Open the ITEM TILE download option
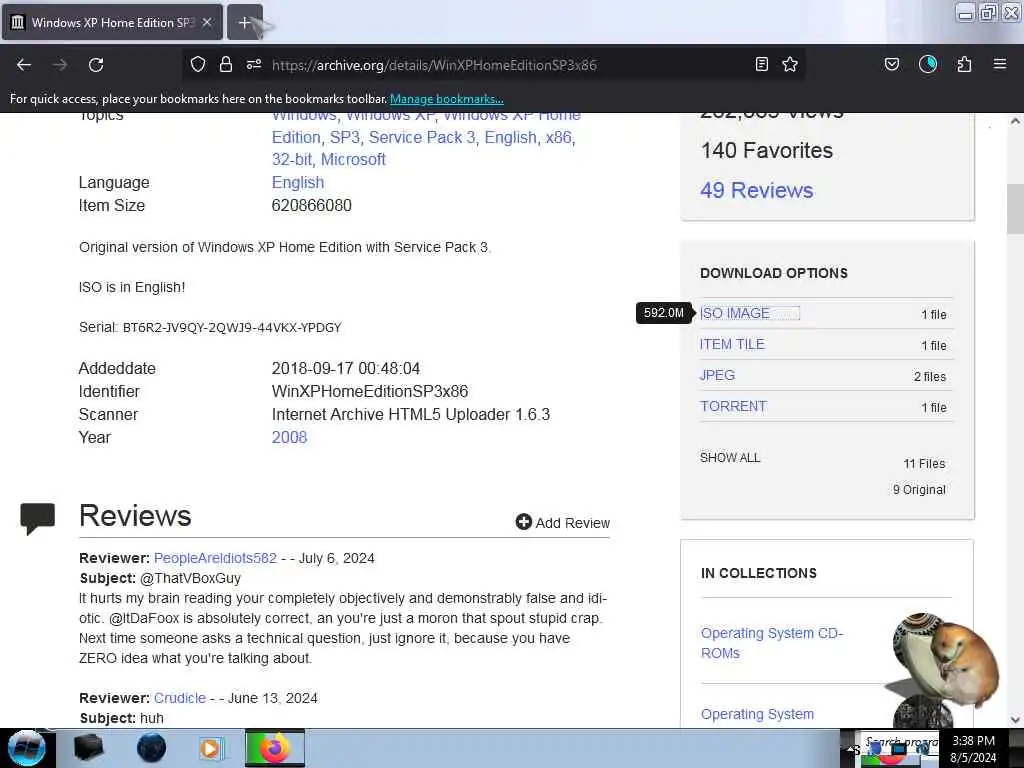Viewport: 1024px width, 768px height. (x=732, y=344)
